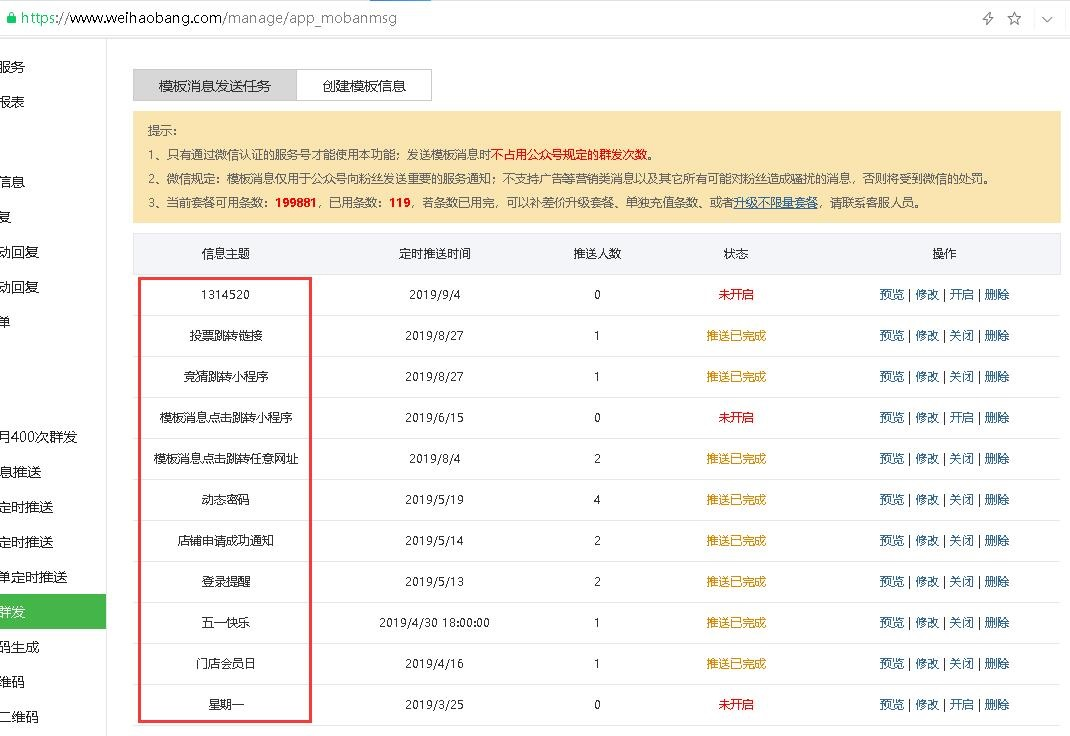Preview the 1314520 message
1070x736 pixels.
point(891,295)
